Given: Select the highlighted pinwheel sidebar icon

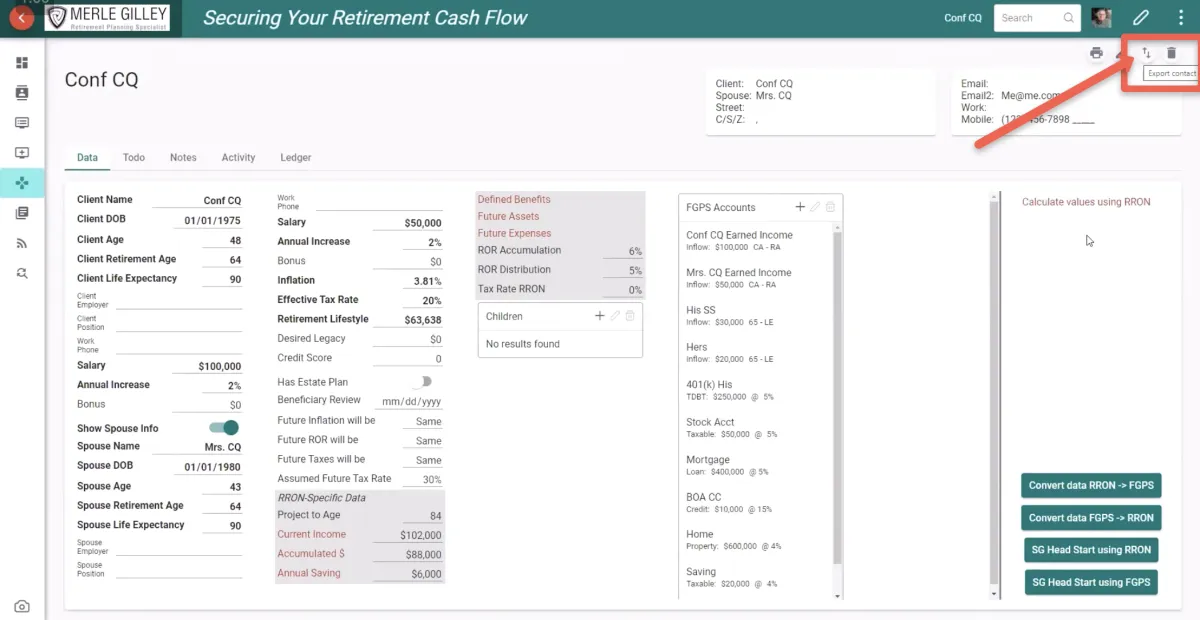Looking at the screenshot, I should (22, 183).
